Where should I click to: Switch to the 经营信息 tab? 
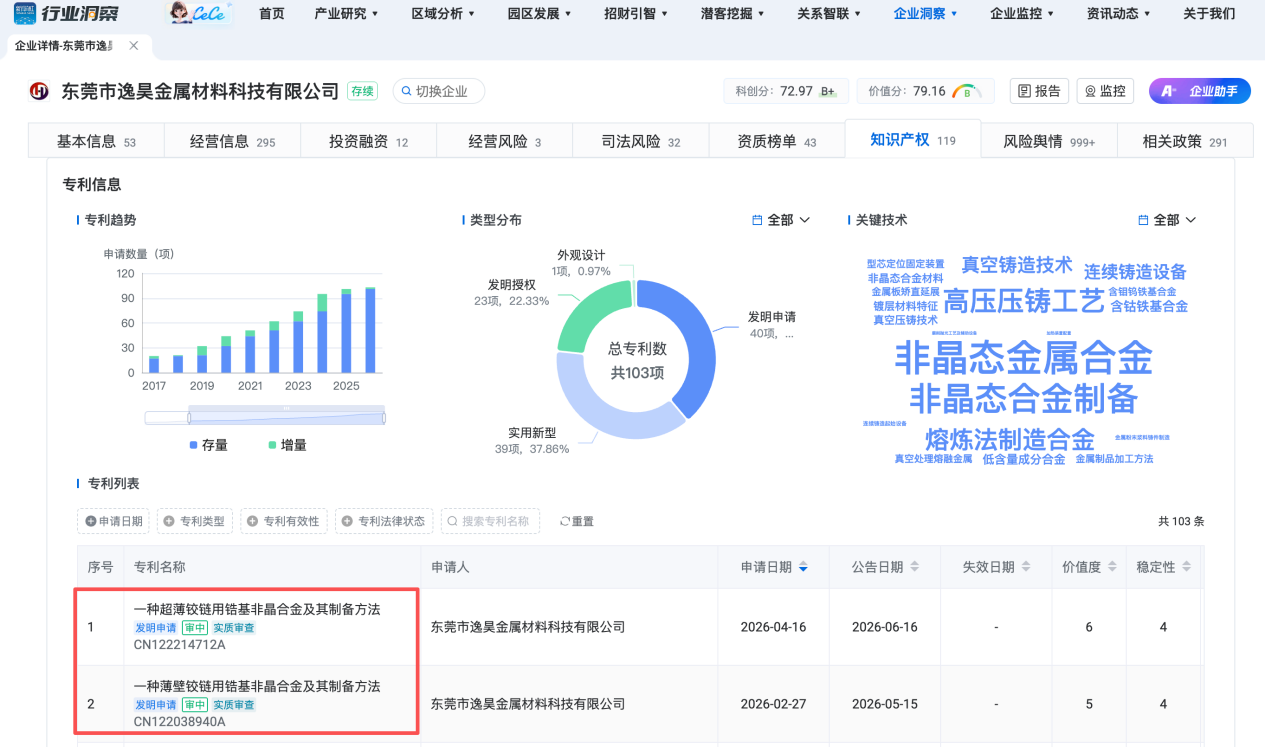pyautogui.click(x=232, y=141)
